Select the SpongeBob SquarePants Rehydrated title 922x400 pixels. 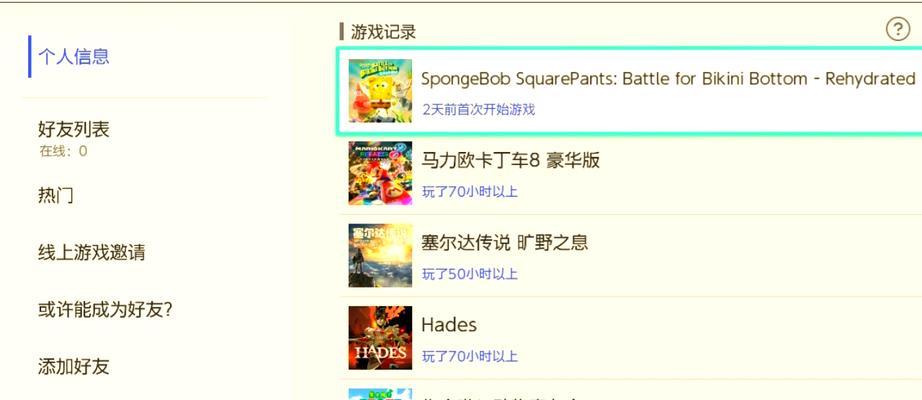(x=668, y=79)
